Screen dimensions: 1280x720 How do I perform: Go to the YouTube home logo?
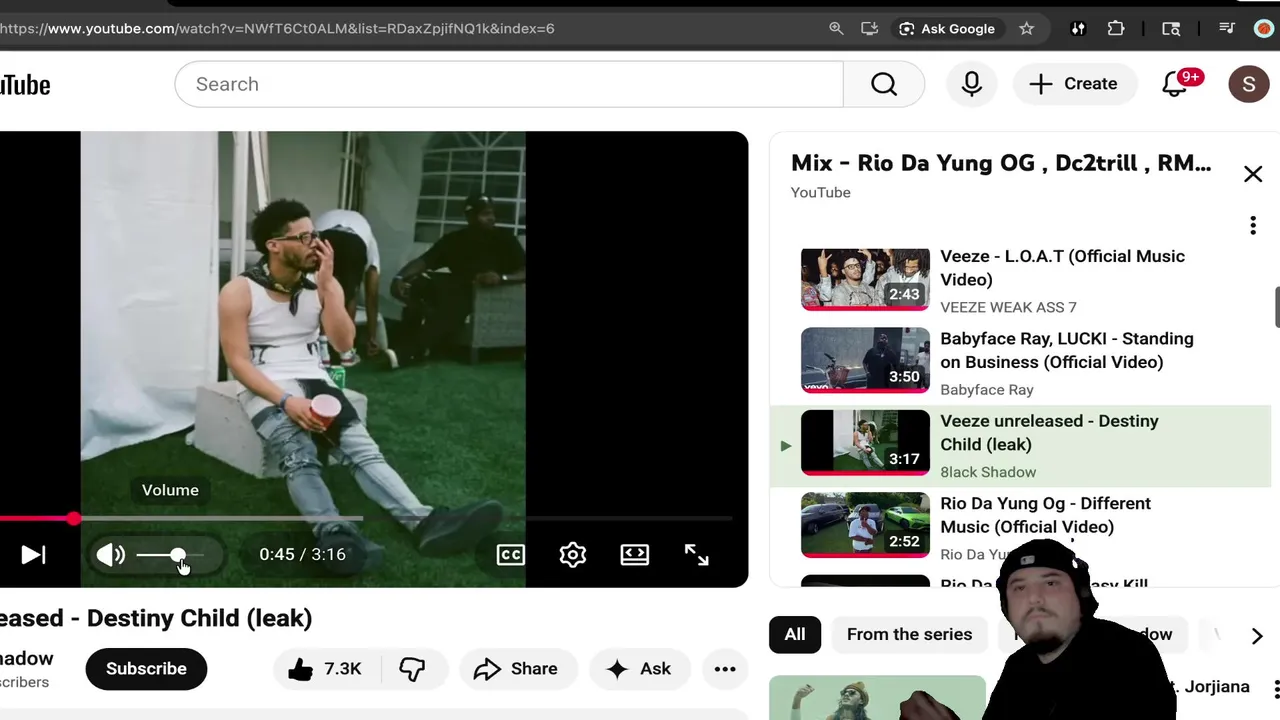point(25,85)
